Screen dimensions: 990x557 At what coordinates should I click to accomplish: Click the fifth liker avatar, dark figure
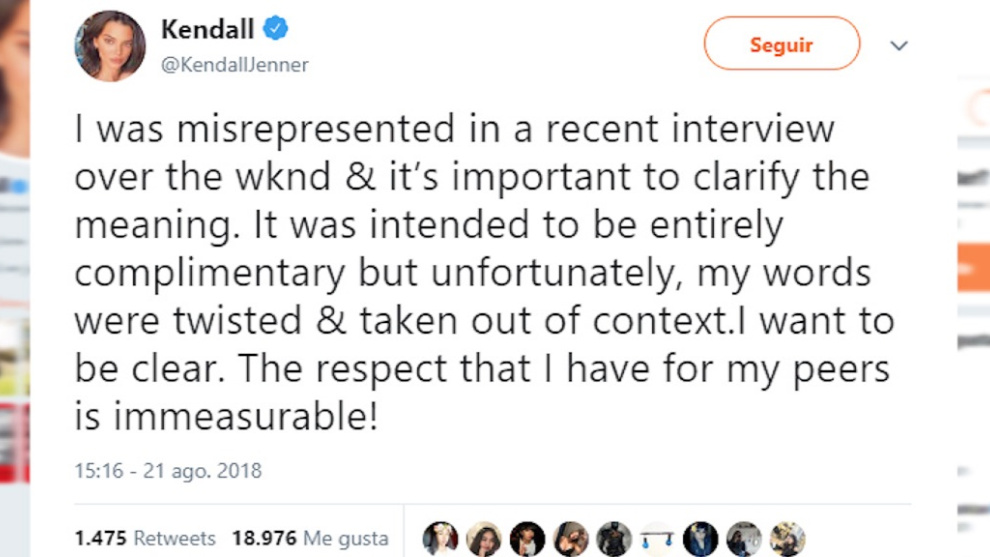coord(614,539)
